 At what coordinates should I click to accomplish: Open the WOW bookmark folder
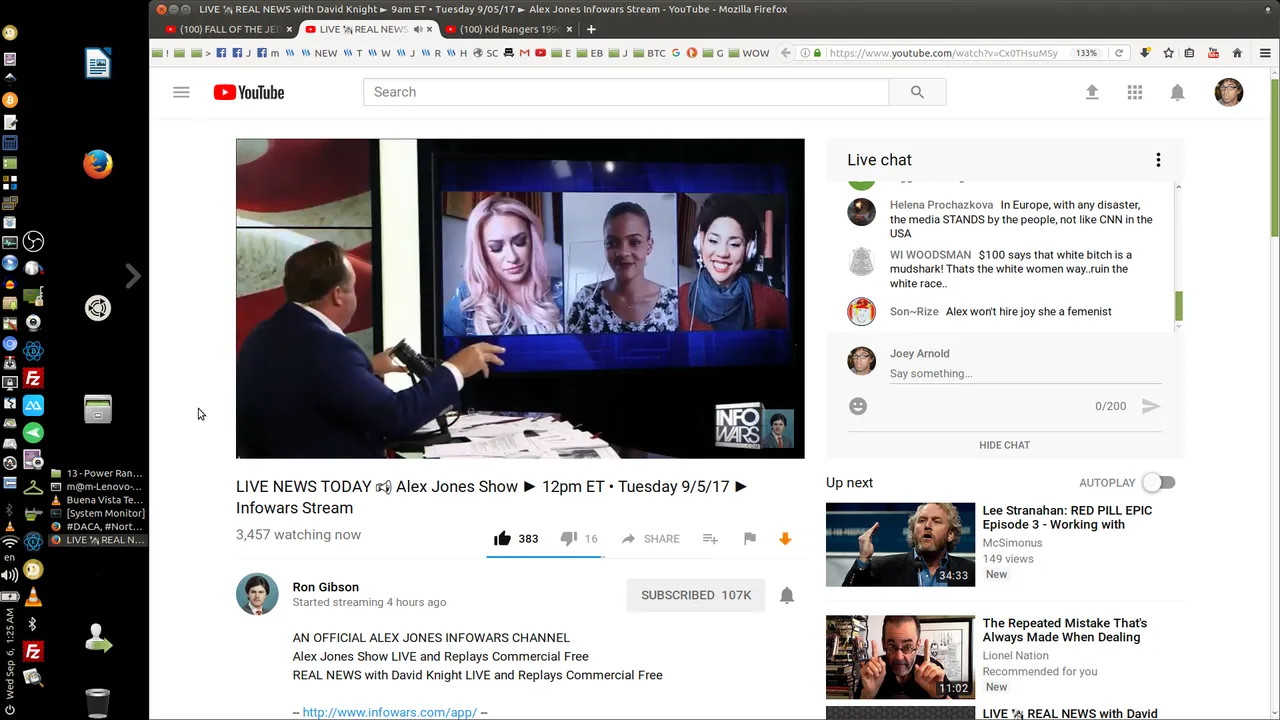tap(750, 53)
